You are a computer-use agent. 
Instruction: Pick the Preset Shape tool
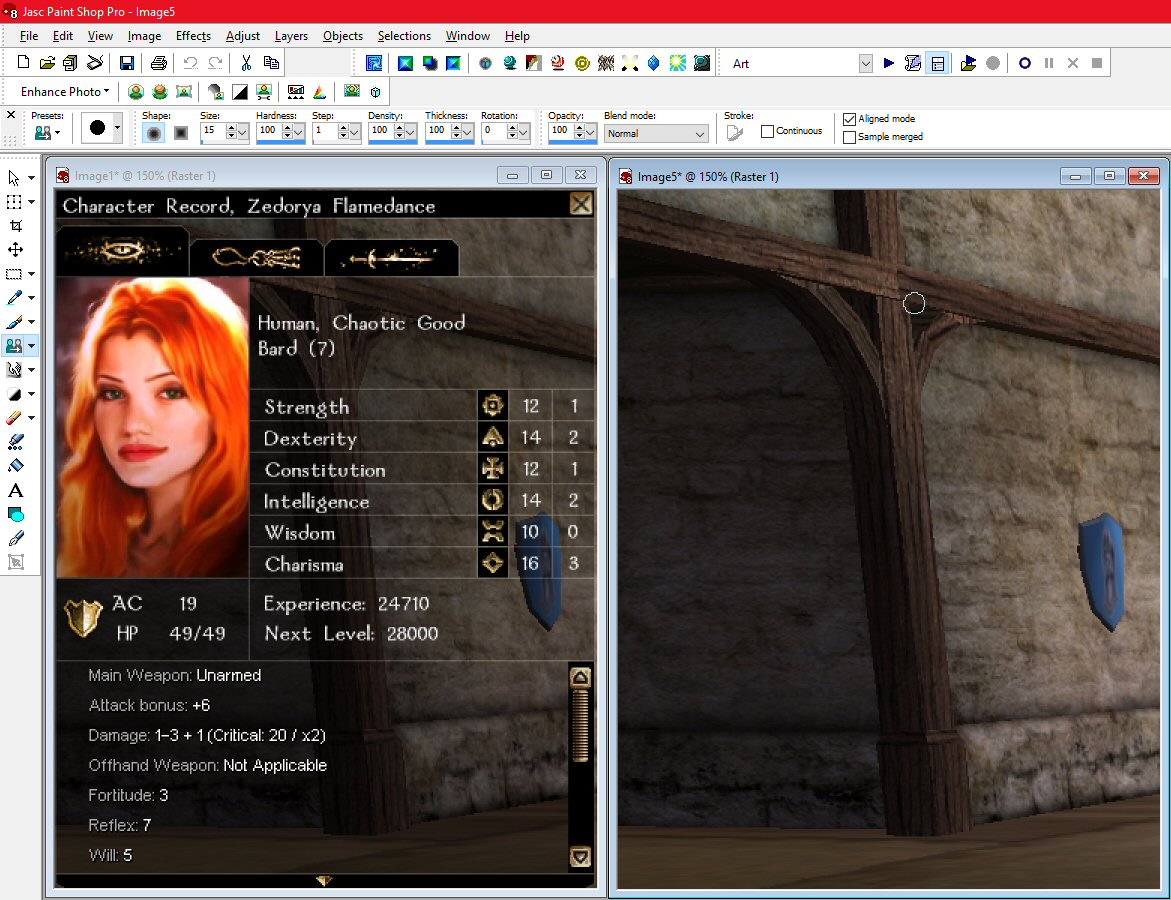point(15,514)
